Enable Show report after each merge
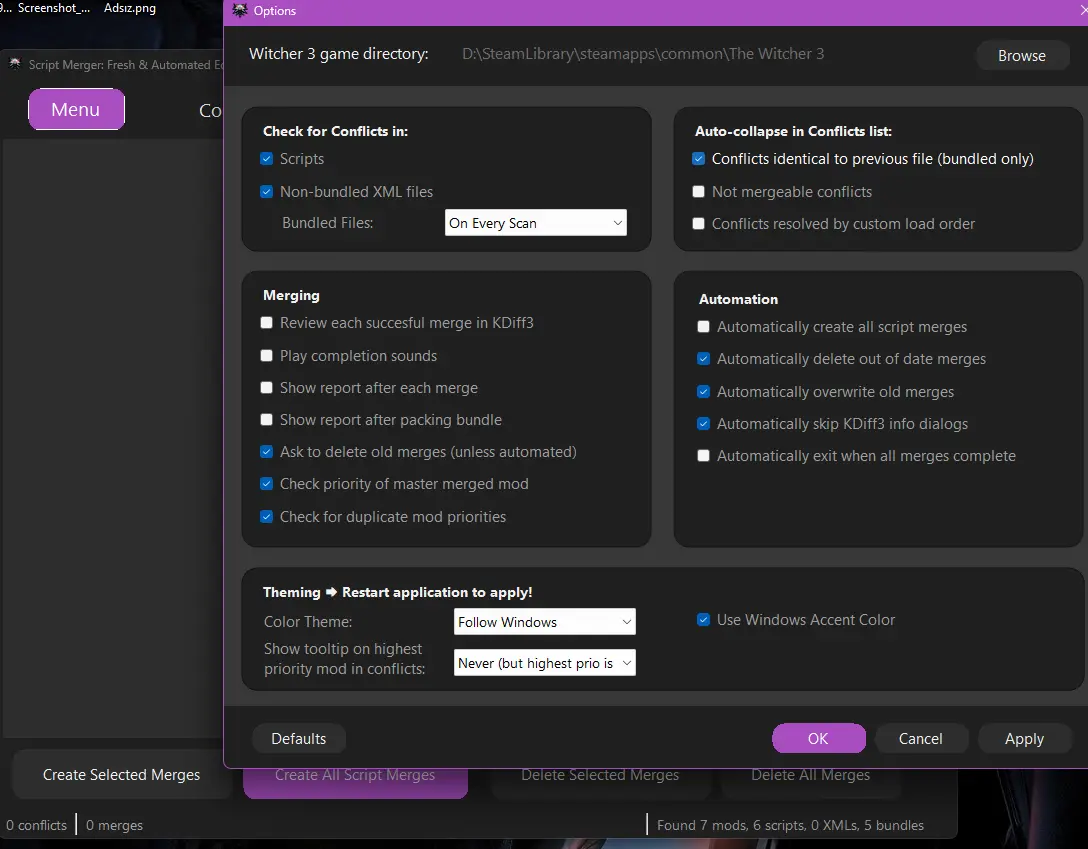The width and height of the screenshot is (1088, 849). (x=266, y=388)
